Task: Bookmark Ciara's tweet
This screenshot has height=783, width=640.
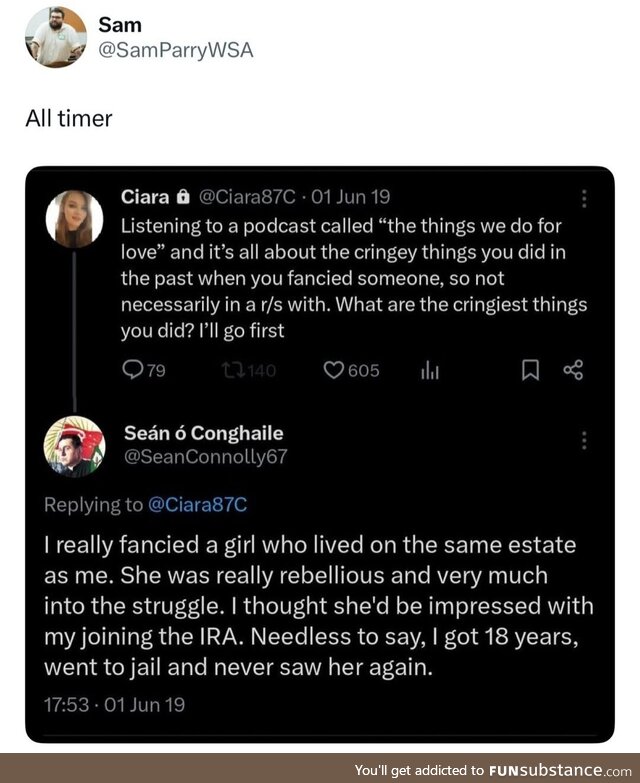Action: pos(531,370)
